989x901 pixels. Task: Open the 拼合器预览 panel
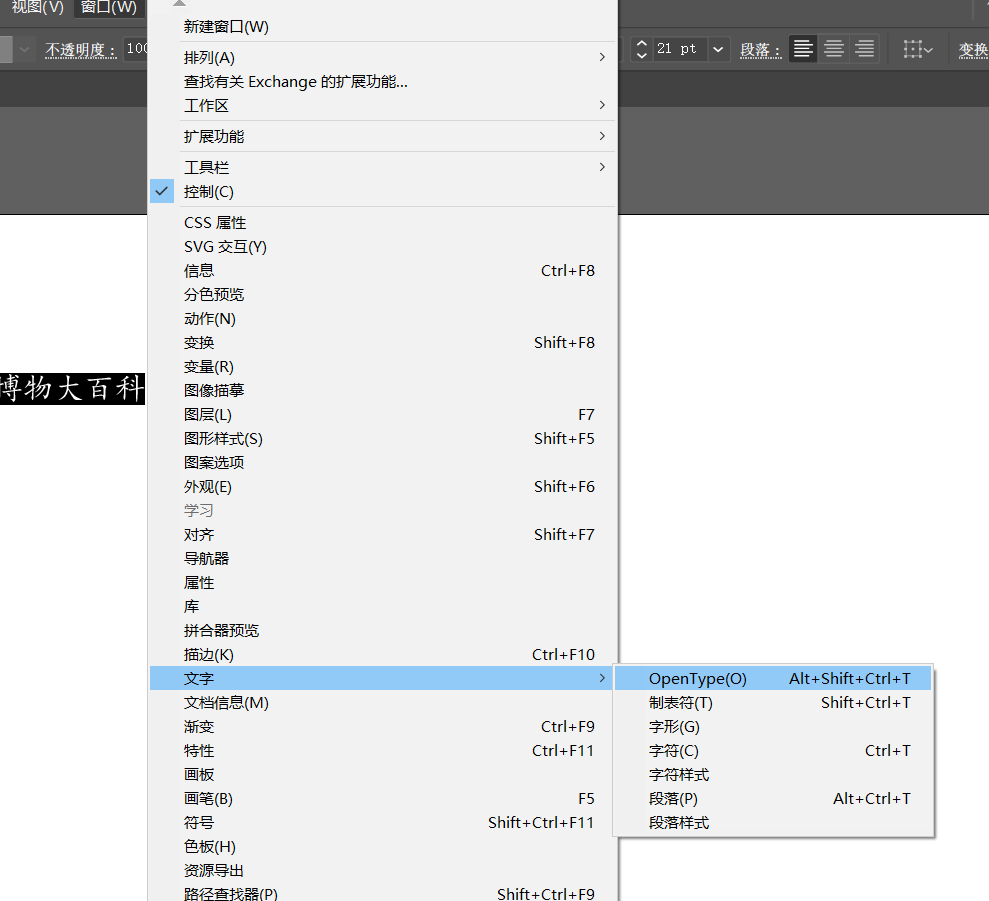pos(382,630)
